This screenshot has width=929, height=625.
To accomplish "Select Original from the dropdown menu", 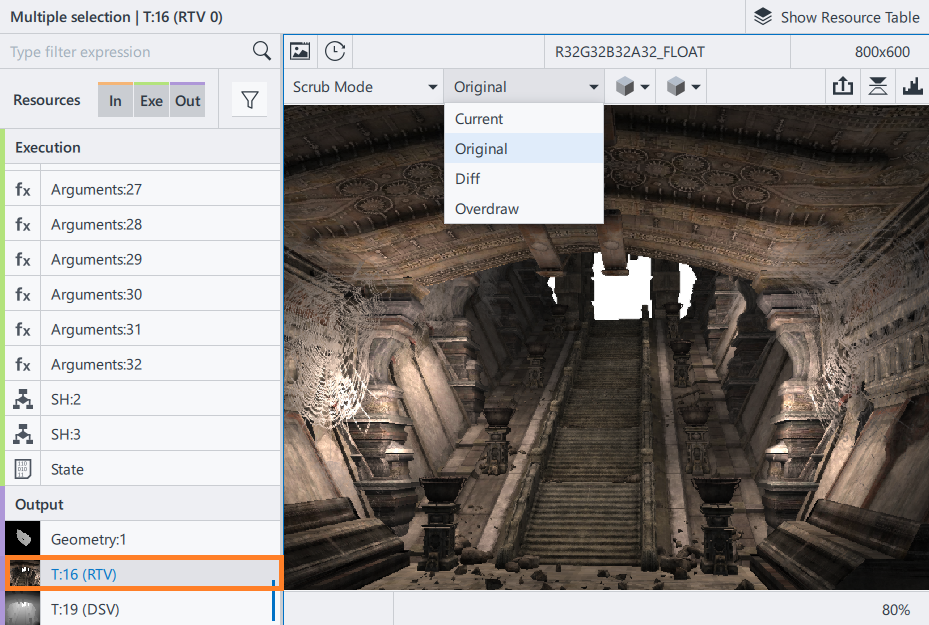I will click(524, 149).
